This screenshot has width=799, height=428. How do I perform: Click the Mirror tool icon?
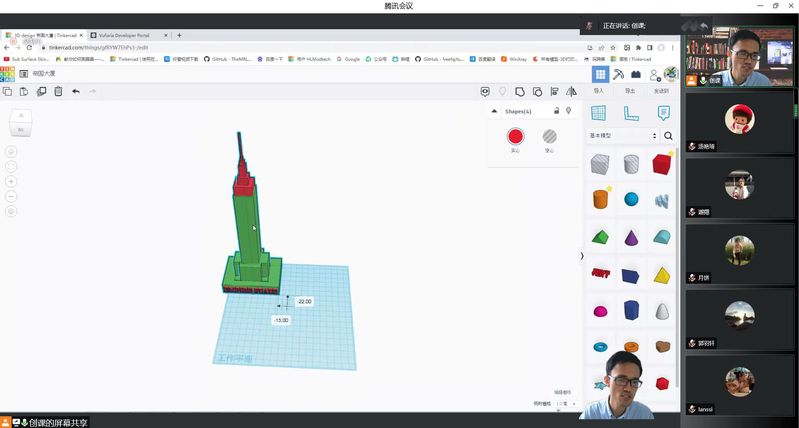pos(571,91)
